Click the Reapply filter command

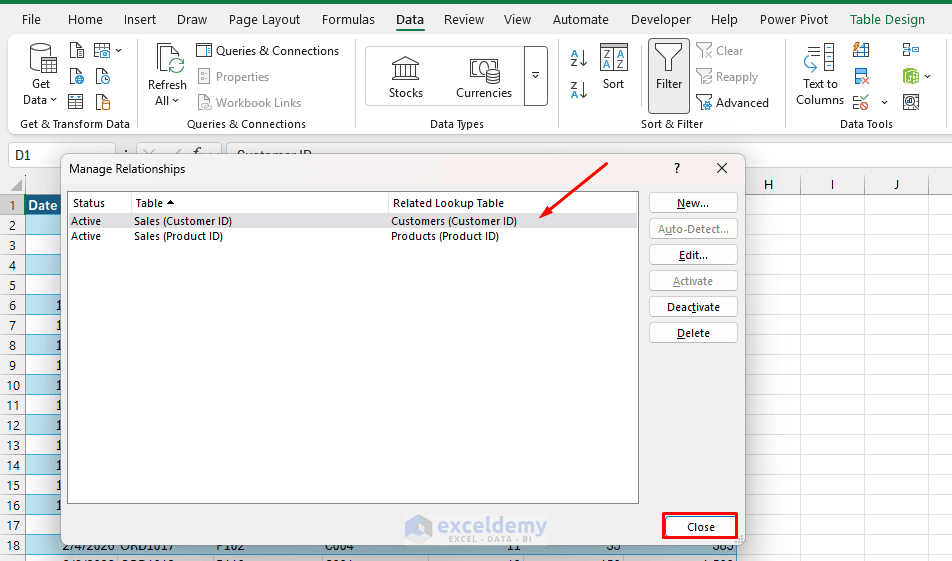tap(727, 76)
